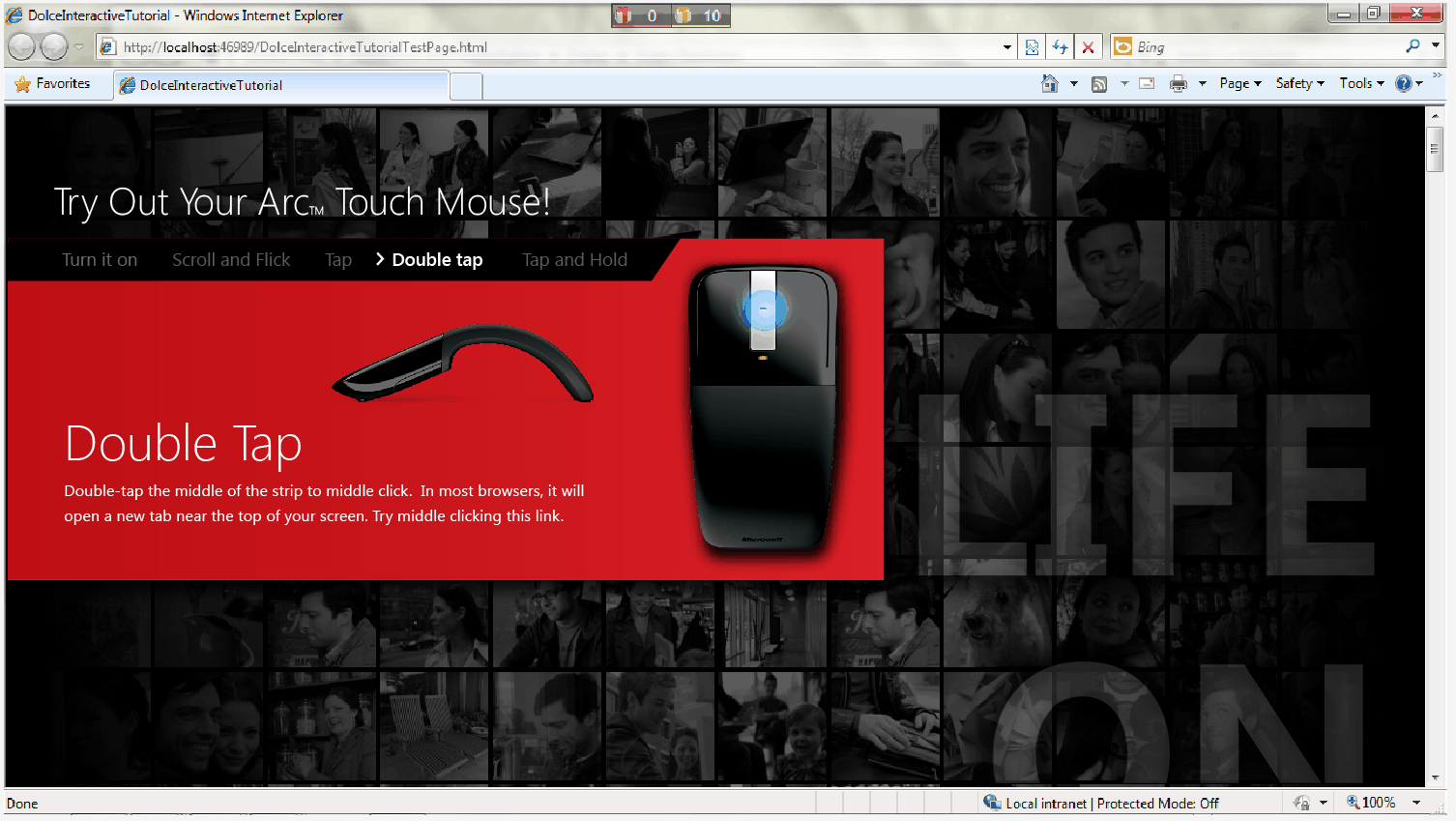Image resolution: width=1456 pixels, height=821 pixels.
Task: Switch to the Scroll and Flick step
Action: tap(231, 260)
